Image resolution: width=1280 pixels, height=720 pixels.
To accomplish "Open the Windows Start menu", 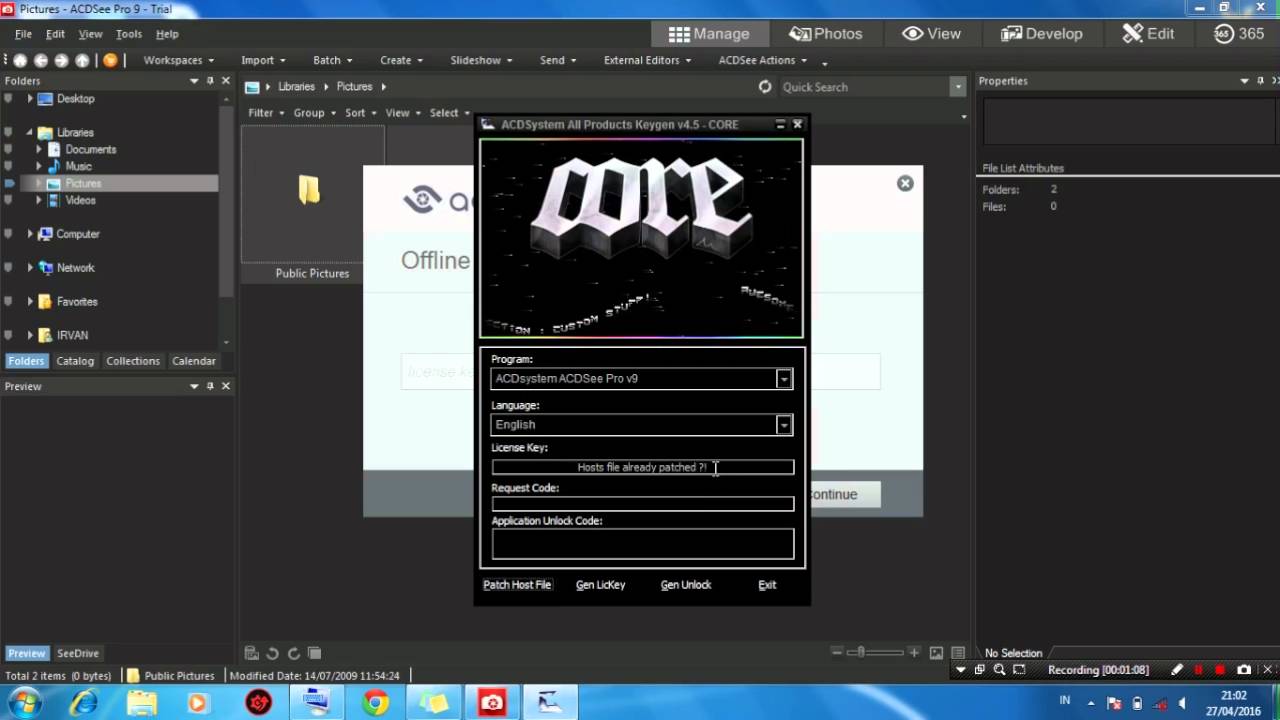I will click(x=25, y=703).
